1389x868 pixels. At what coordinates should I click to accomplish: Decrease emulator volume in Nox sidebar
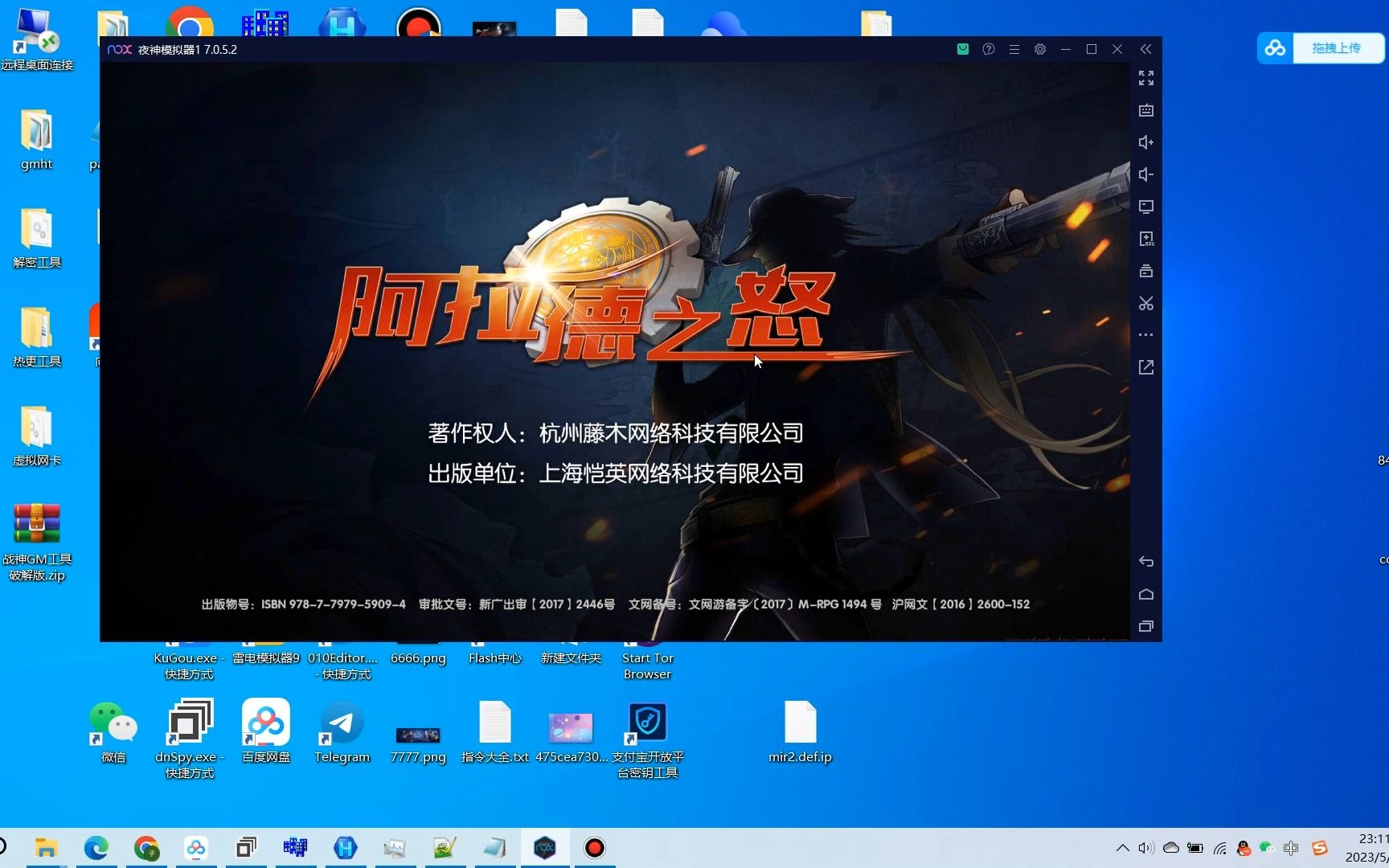[x=1146, y=174]
